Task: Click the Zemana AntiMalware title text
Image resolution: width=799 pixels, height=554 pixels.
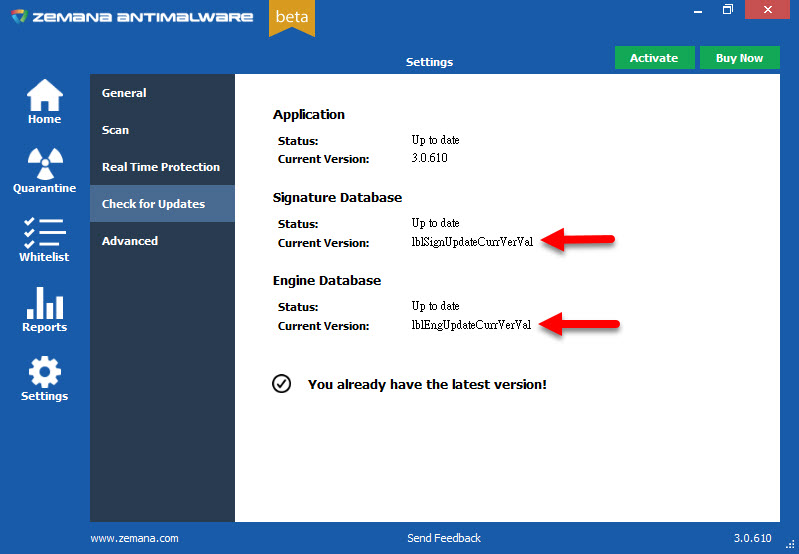Action: click(143, 17)
